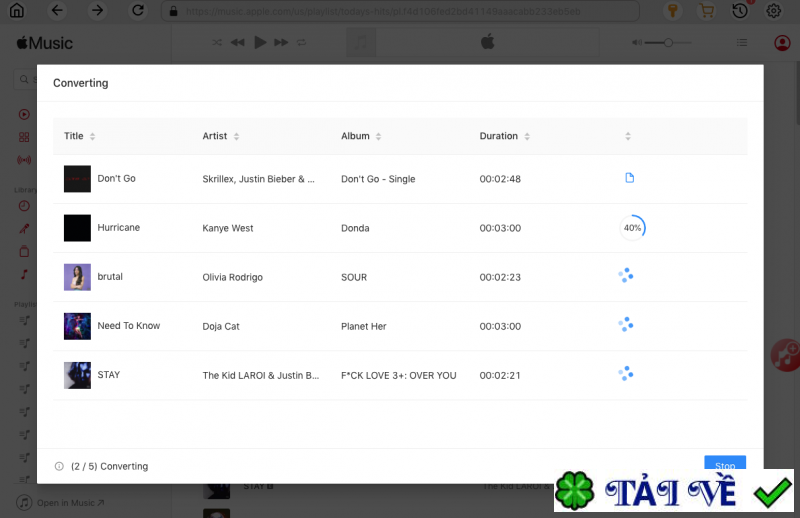
Task: Click the artist "Kanye West"
Action: point(228,228)
